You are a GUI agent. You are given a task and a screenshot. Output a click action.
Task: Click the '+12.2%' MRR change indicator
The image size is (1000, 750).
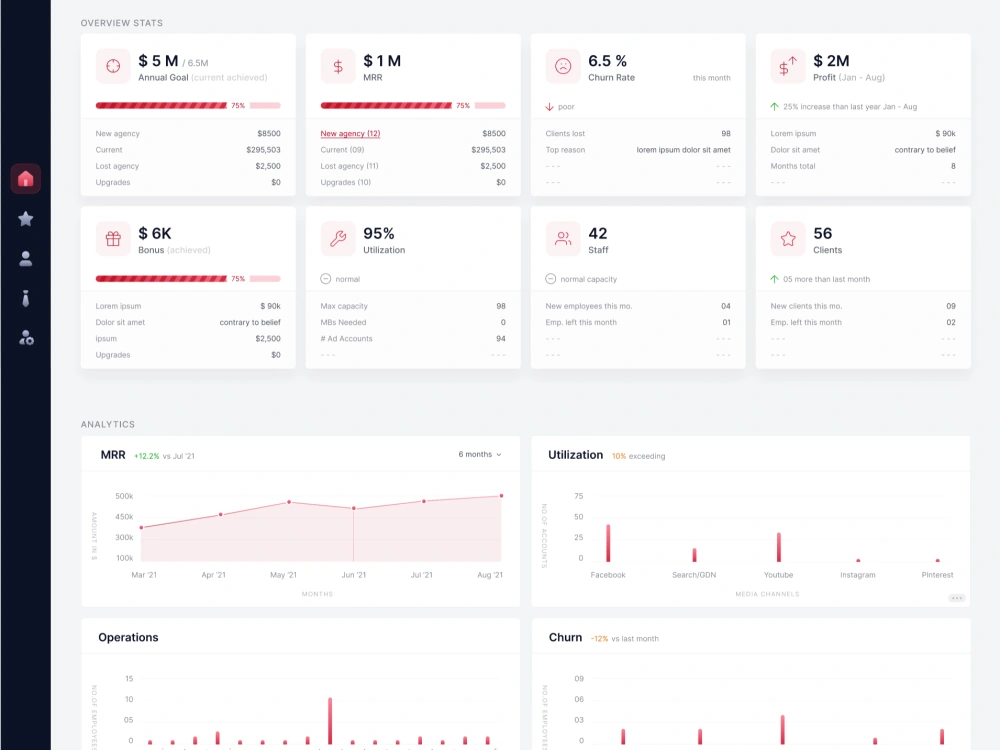147,456
